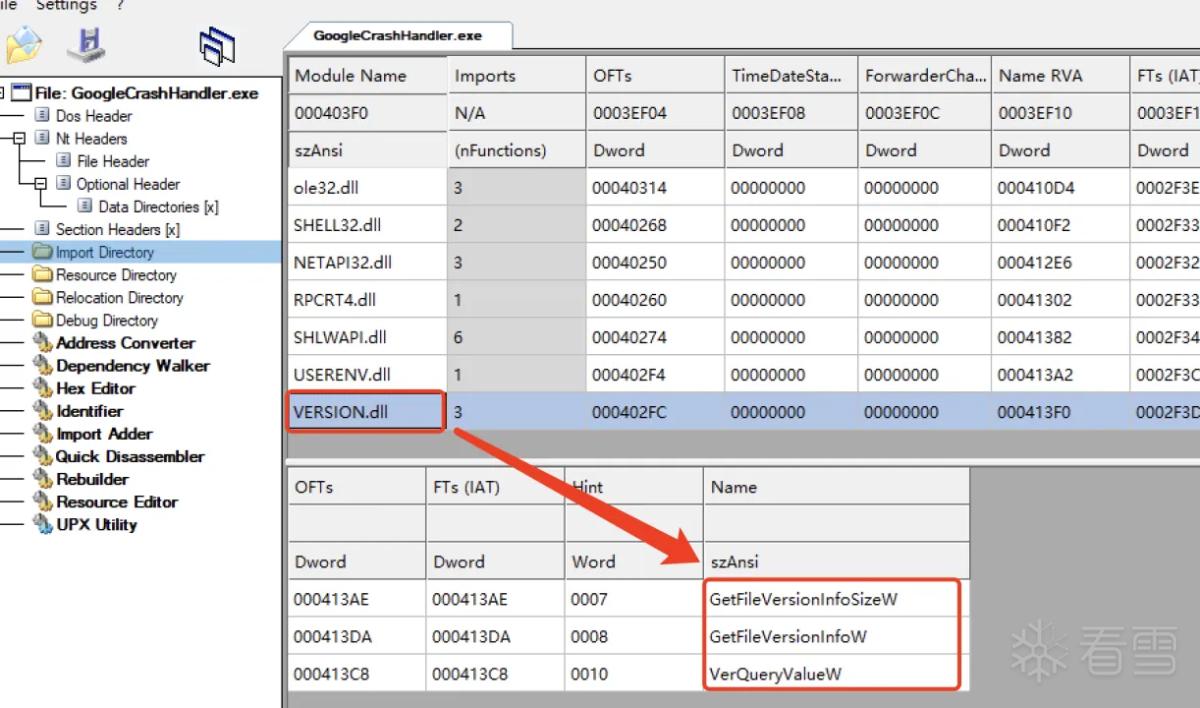Click the Data Directories page icon

86,207
